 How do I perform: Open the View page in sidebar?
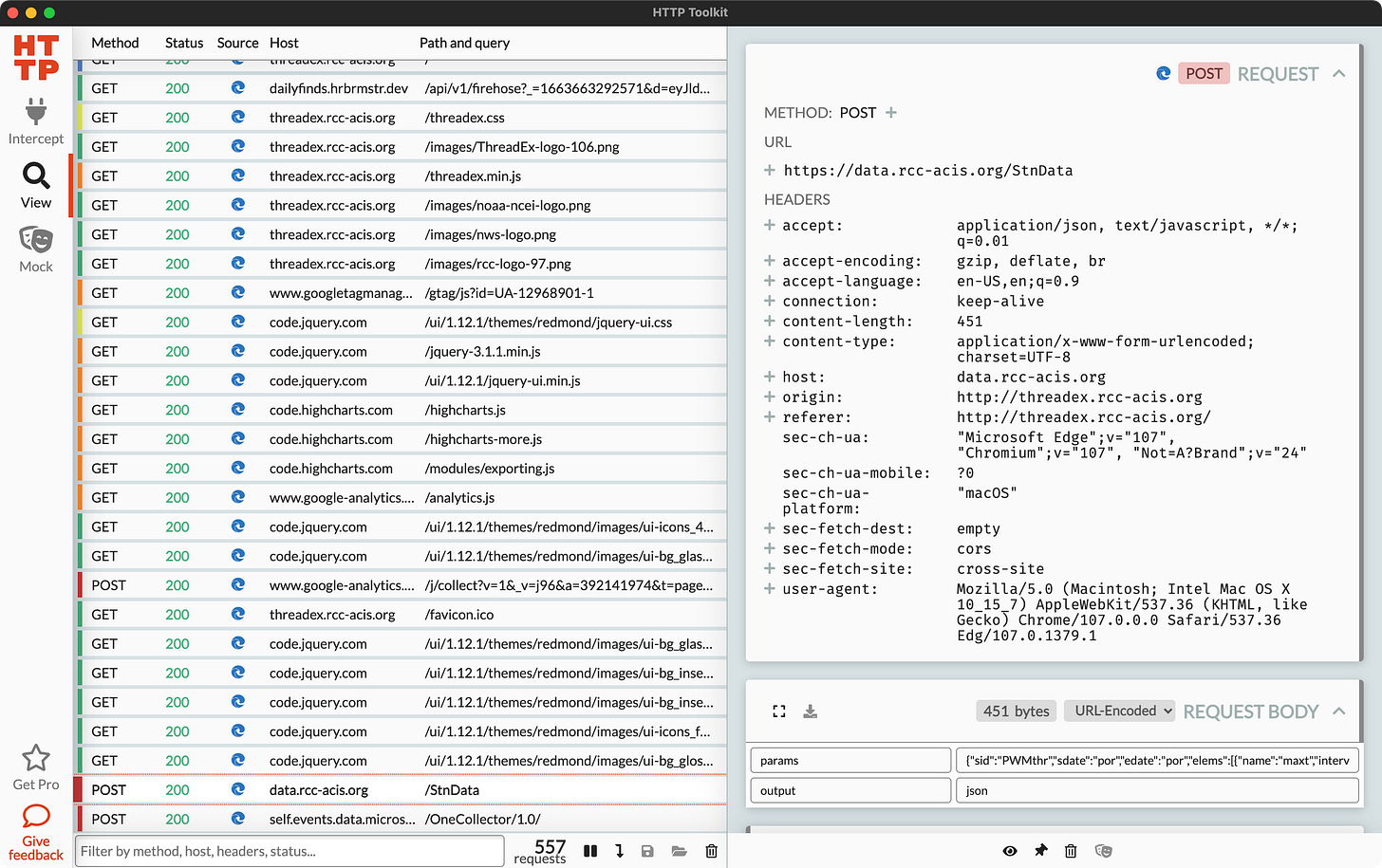click(x=35, y=186)
